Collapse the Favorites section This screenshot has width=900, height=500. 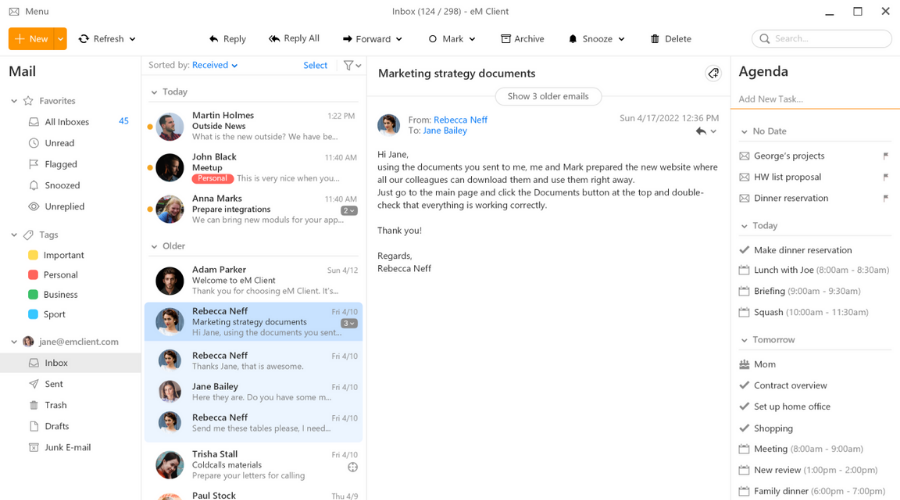[14, 101]
